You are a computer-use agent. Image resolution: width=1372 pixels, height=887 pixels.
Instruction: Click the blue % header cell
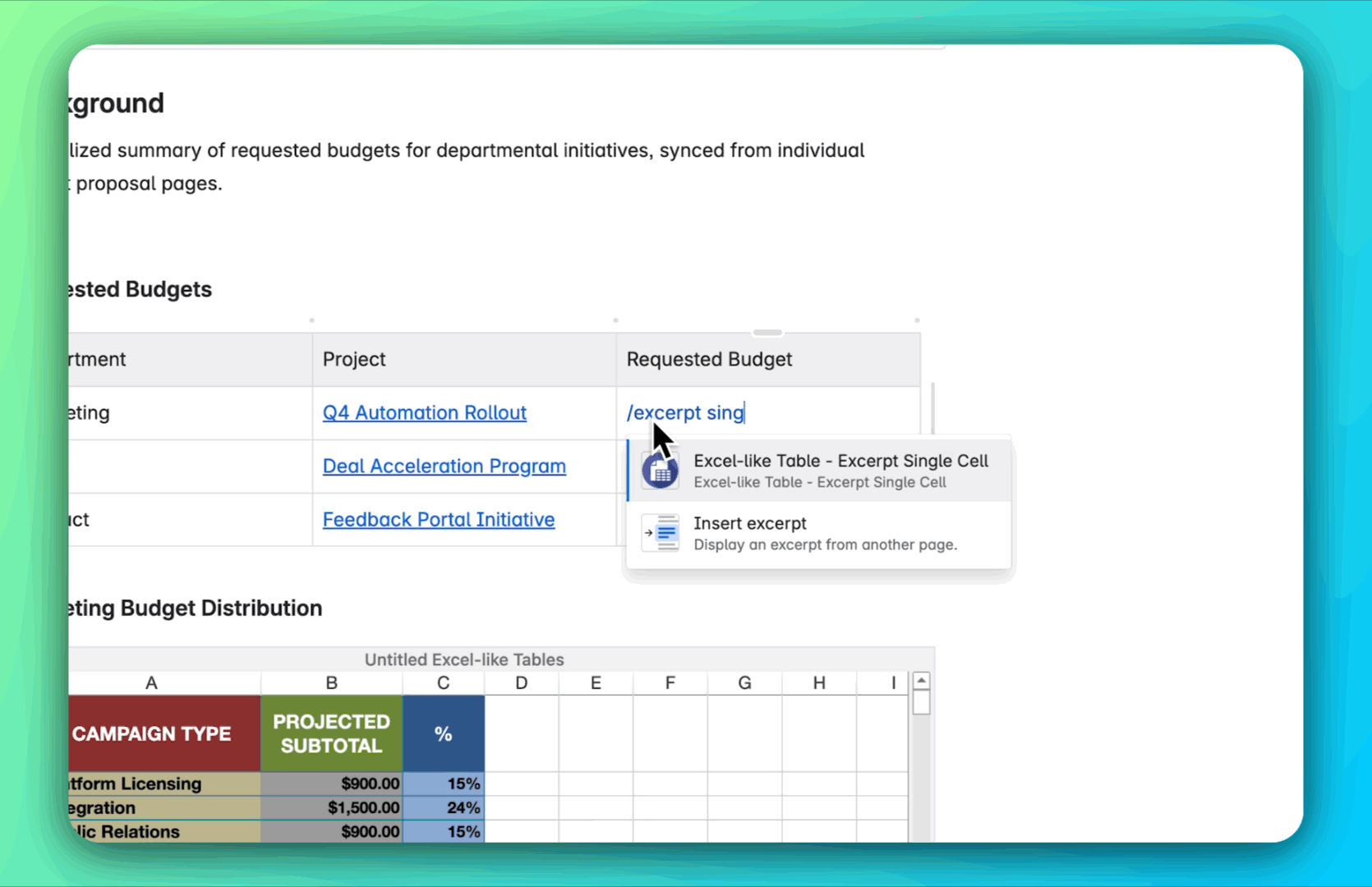point(443,733)
